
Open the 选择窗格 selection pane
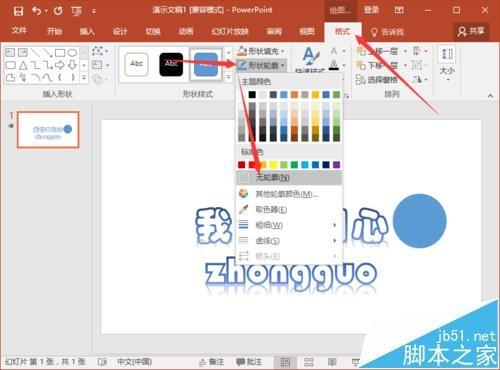377,79
